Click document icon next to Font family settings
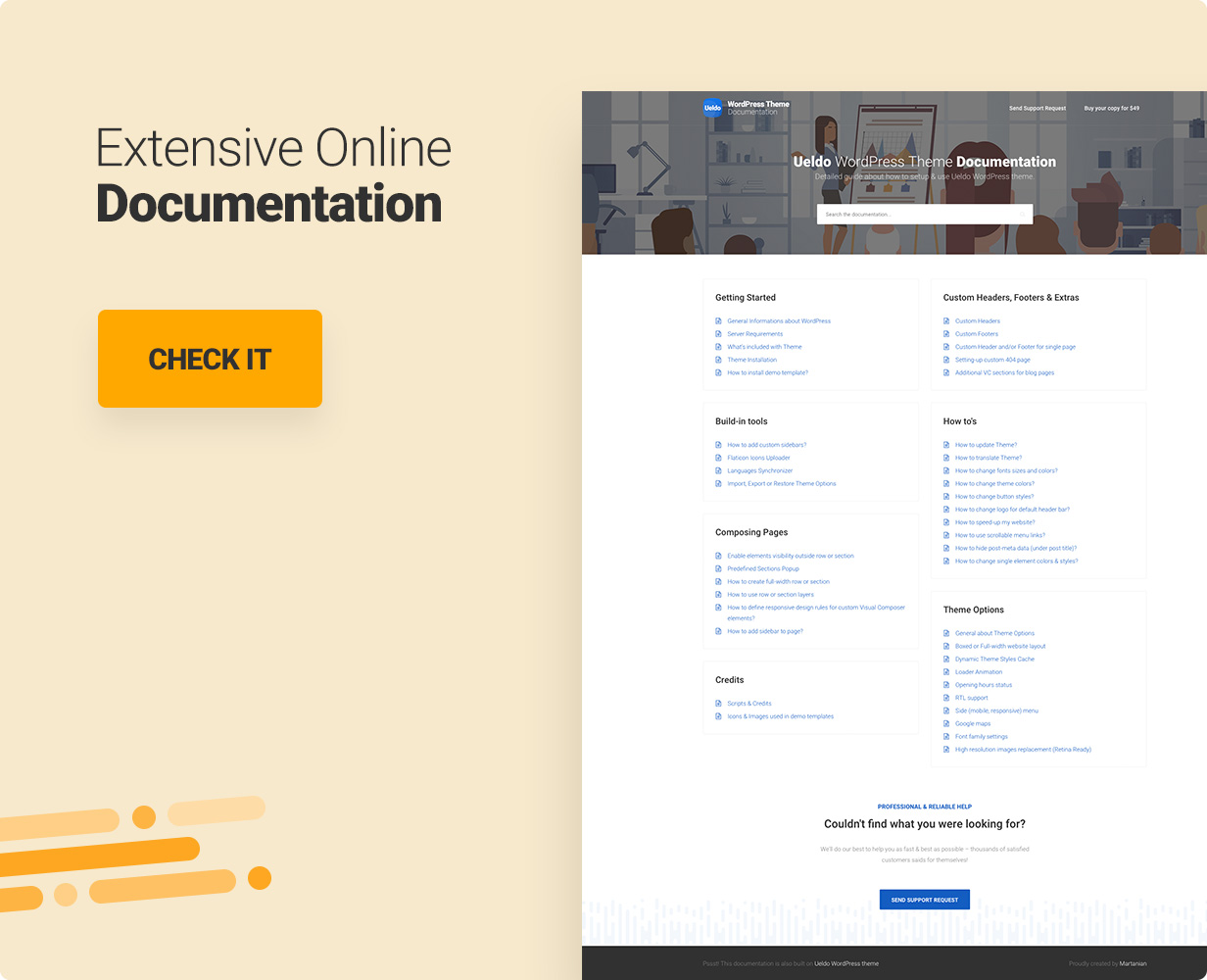The width and height of the screenshot is (1207, 980). (x=946, y=737)
